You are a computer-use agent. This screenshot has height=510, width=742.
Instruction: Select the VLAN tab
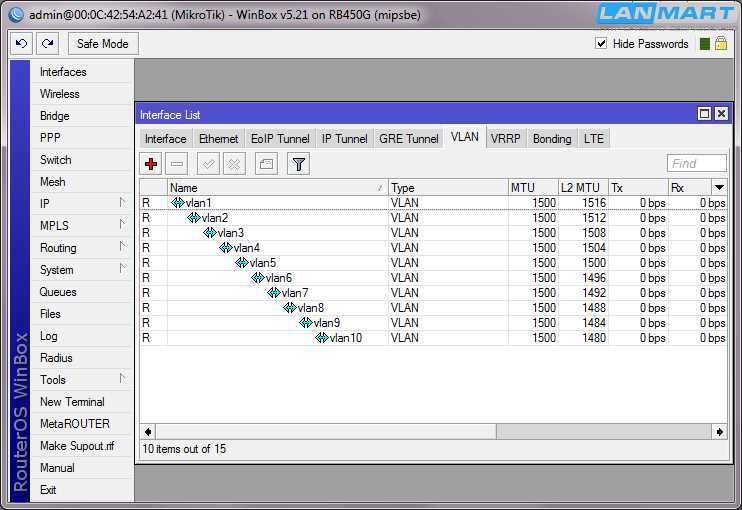click(x=465, y=137)
